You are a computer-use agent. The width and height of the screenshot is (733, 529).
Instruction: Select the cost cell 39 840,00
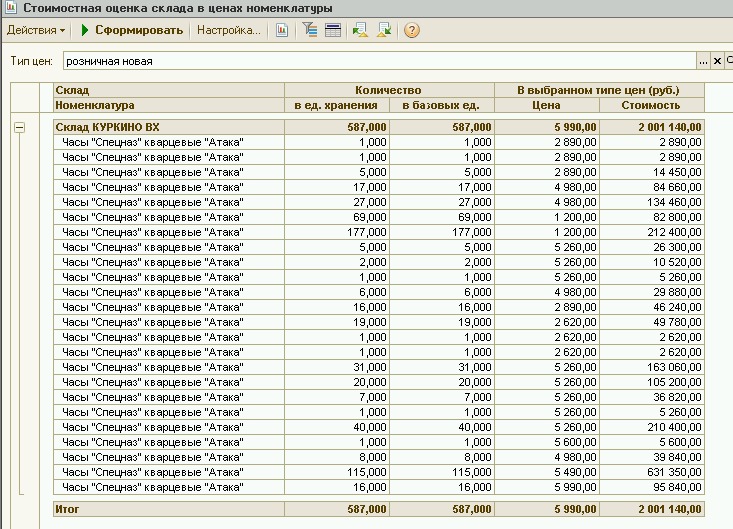(652, 457)
